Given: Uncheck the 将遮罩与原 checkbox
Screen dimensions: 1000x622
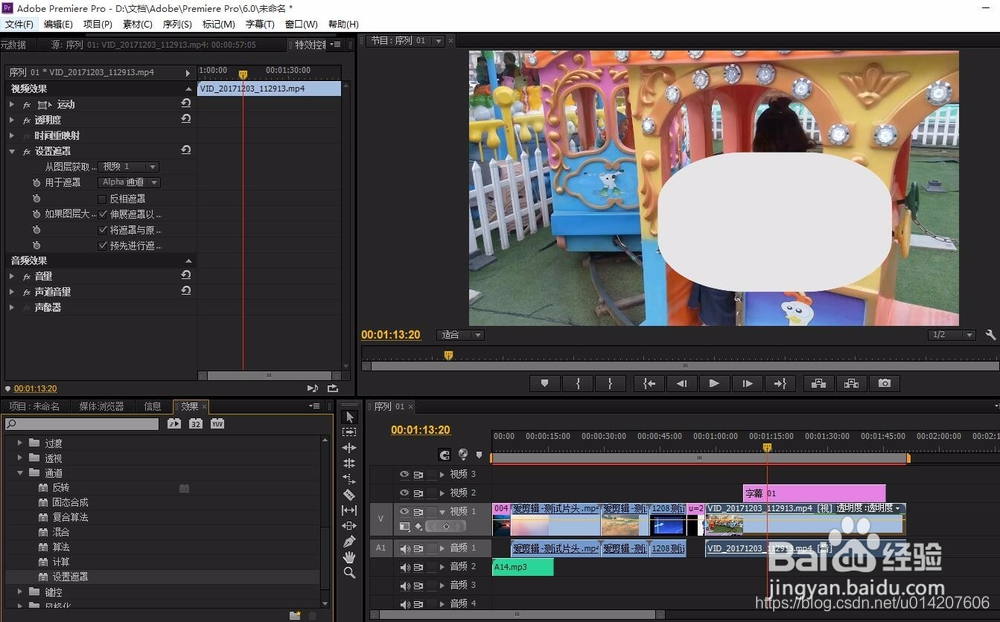Looking at the screenshot, I should 102,230.
